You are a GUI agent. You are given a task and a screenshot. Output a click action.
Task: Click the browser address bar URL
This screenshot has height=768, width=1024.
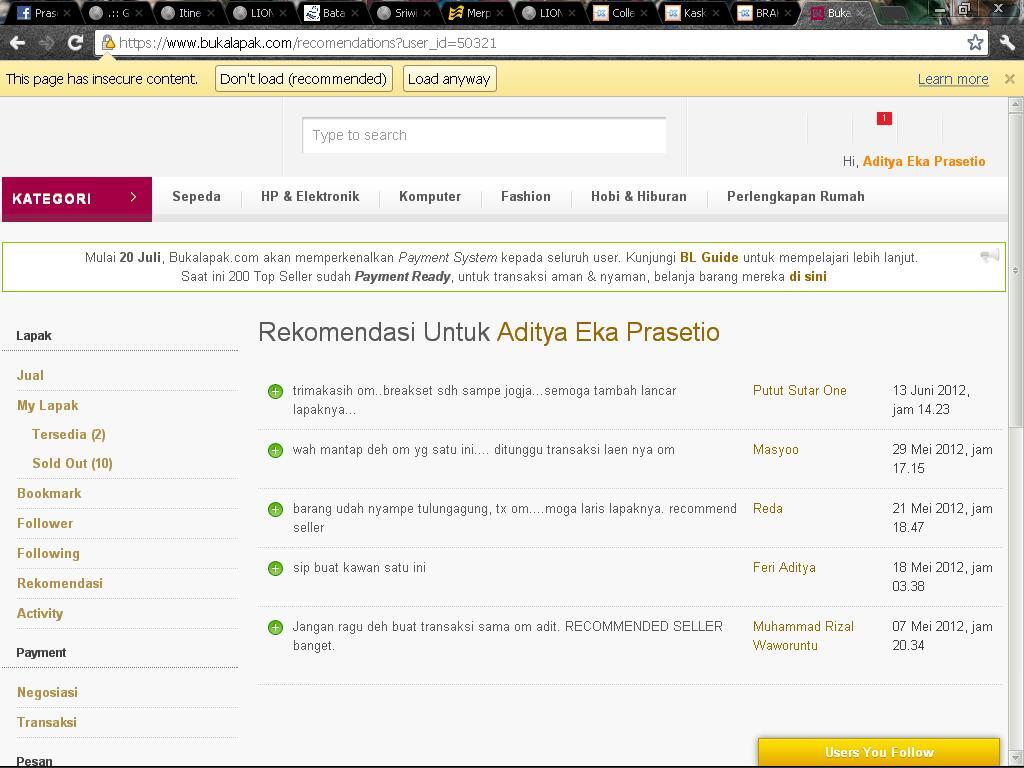pos(307,43)
